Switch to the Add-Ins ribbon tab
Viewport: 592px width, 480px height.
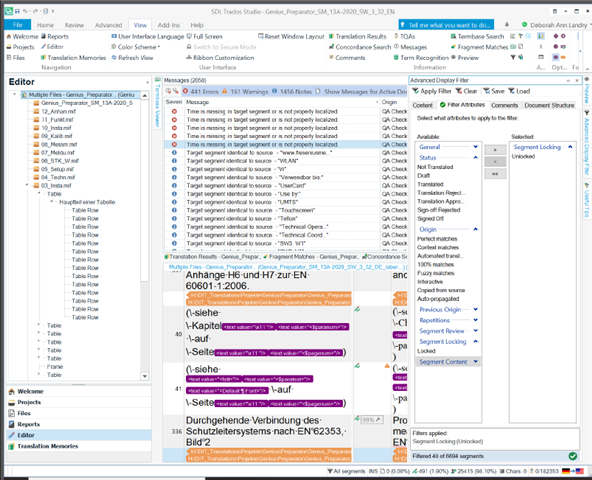[x=168, y=25]
